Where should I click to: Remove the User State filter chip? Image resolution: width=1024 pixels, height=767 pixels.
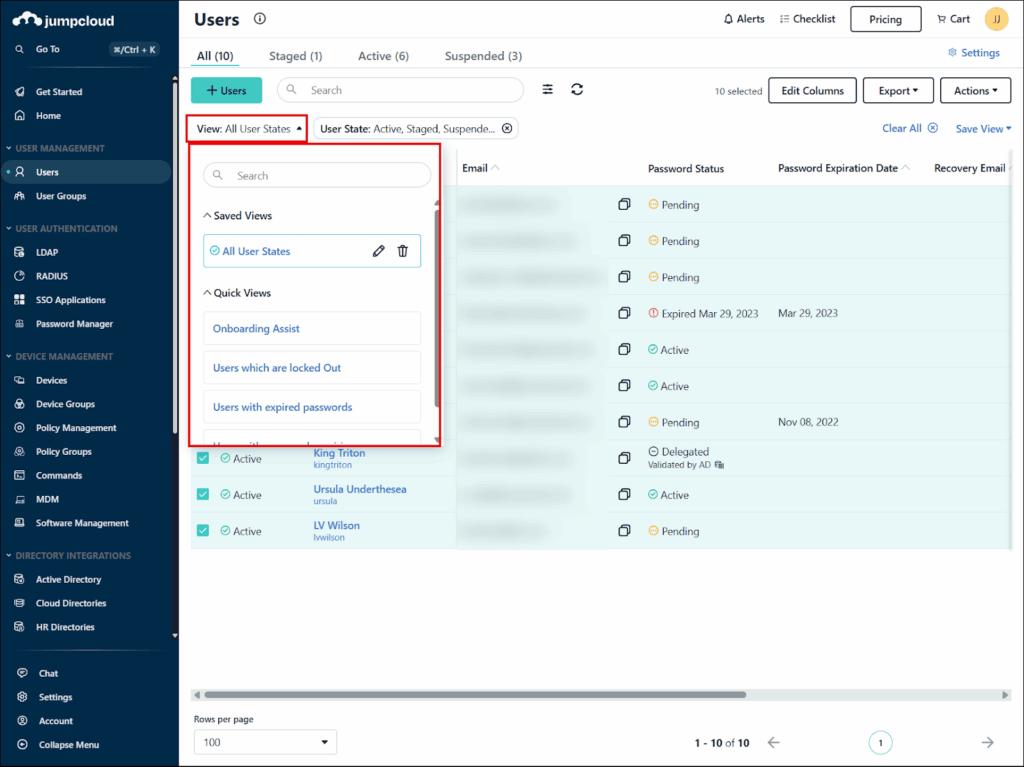[507, 129]
